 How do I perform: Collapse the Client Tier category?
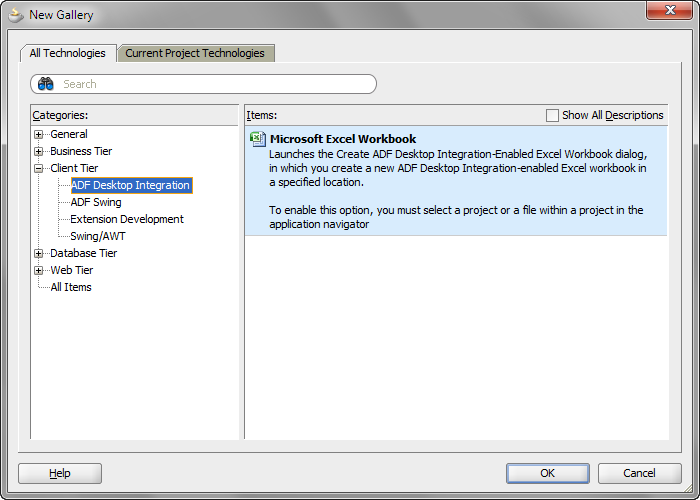coord(39,168)
